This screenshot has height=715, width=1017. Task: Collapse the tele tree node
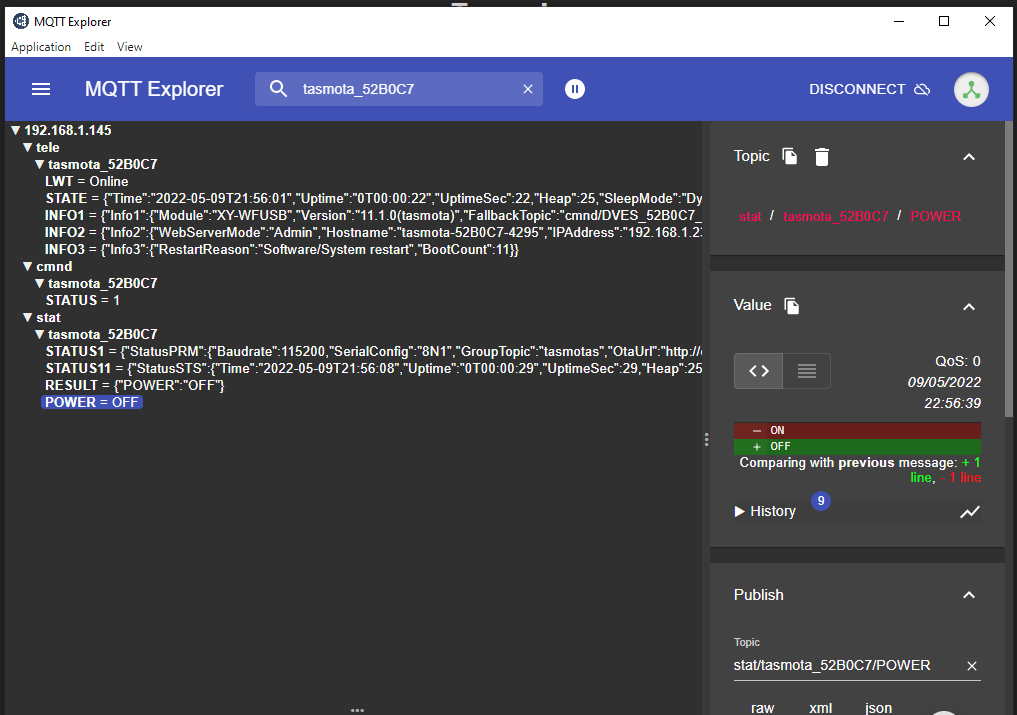click(x=27, y=147)
